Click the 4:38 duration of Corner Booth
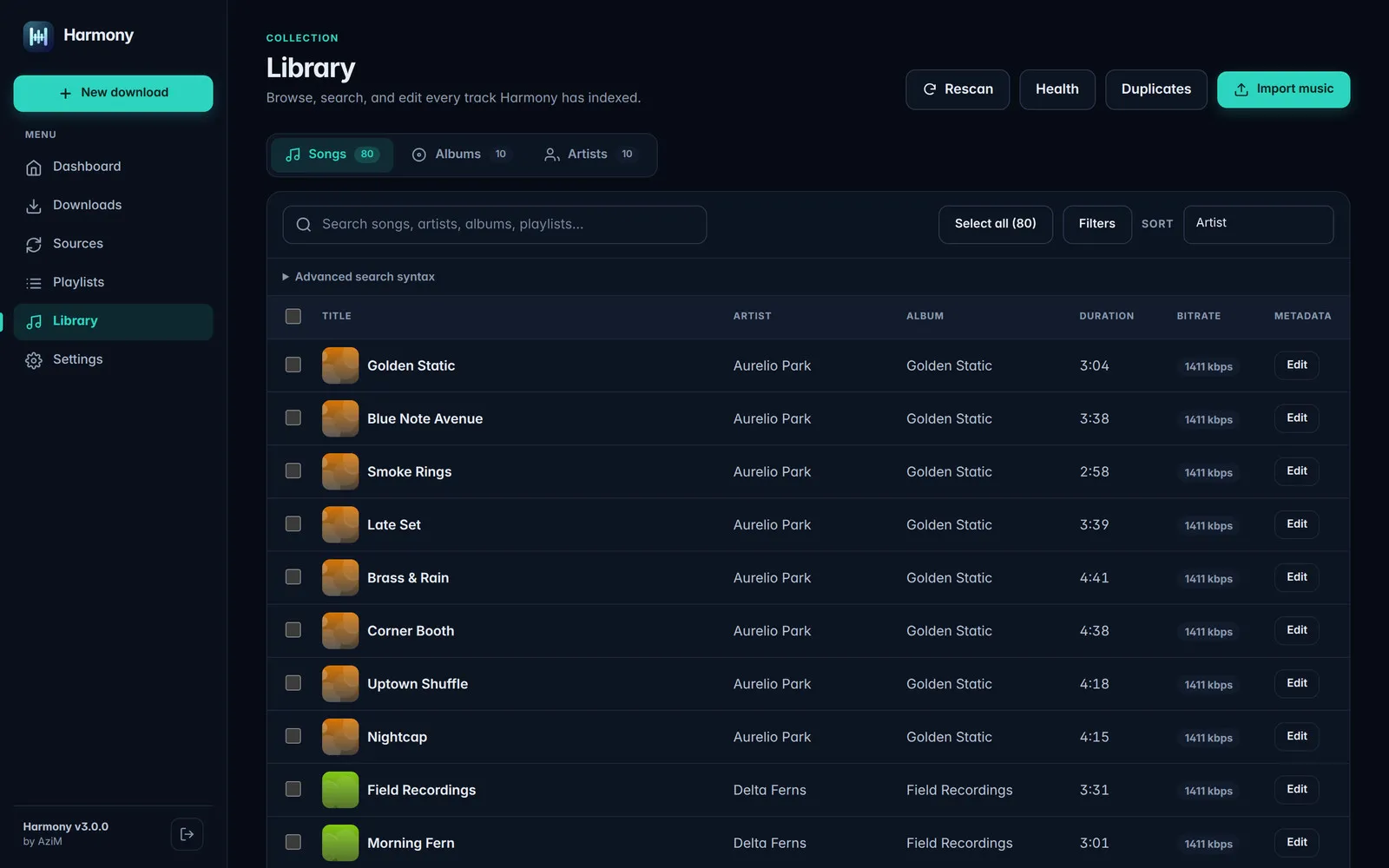Image resolution: width=1389 pixels, height=868 pixels. (x=1094, y=631)
